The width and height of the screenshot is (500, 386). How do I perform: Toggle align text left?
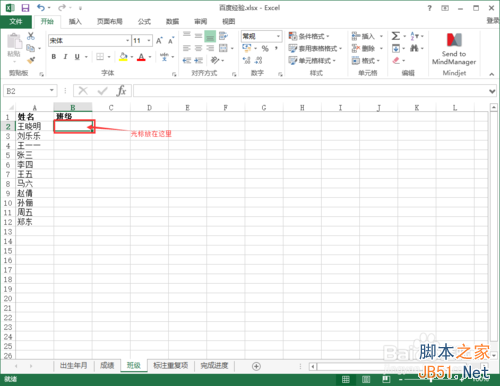click(x=187, y=48)
